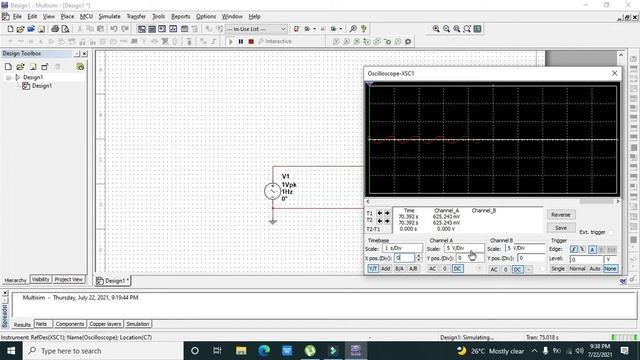Open the File menu
This screenshot has height=360, width=640.
pyautogui.click(x=17, y=17)
